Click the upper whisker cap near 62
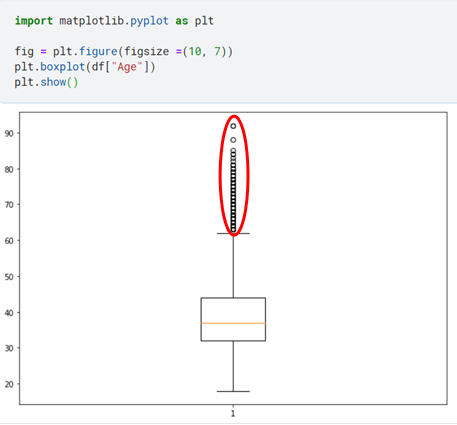 [233, 233]
